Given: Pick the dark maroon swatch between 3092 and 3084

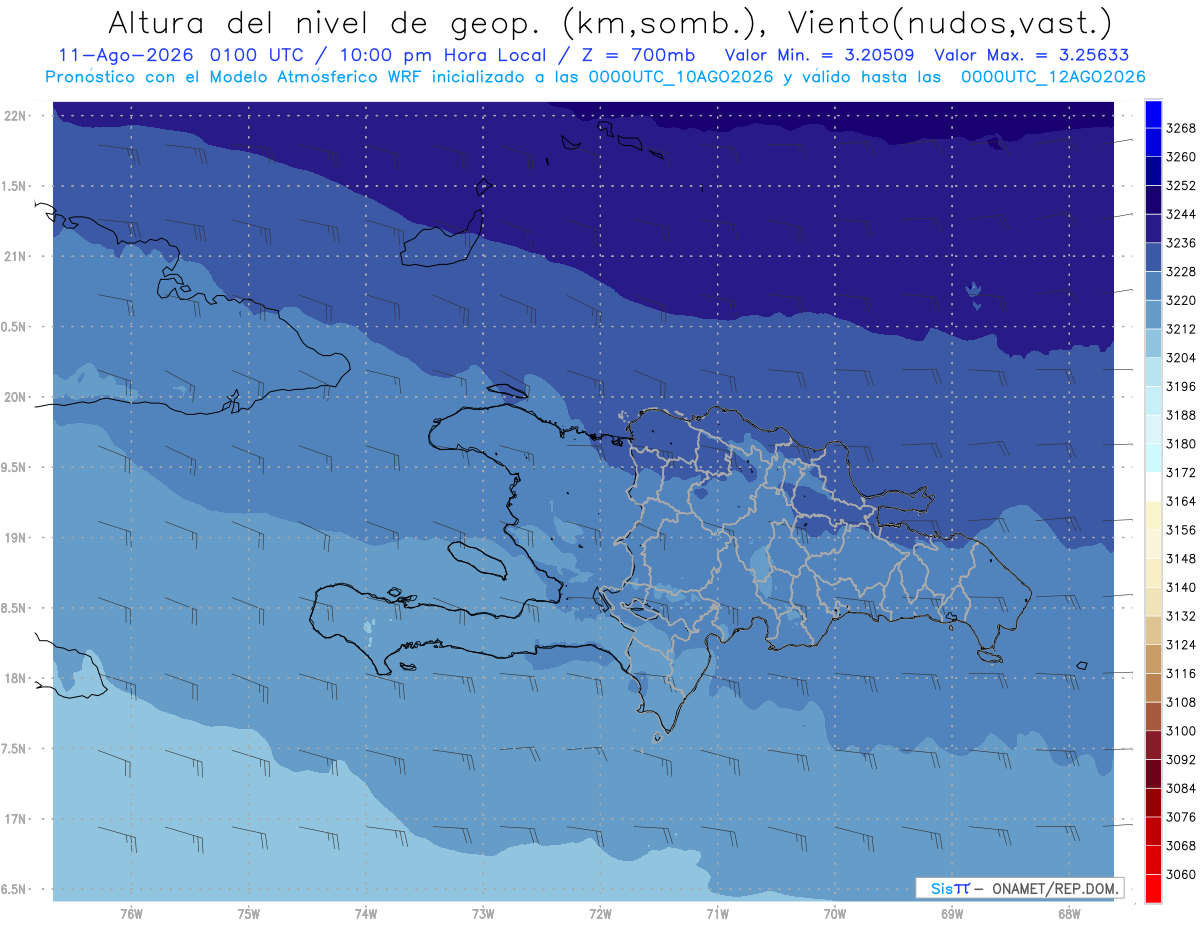Looking at the screenshot, I should tap(1153, 773).
